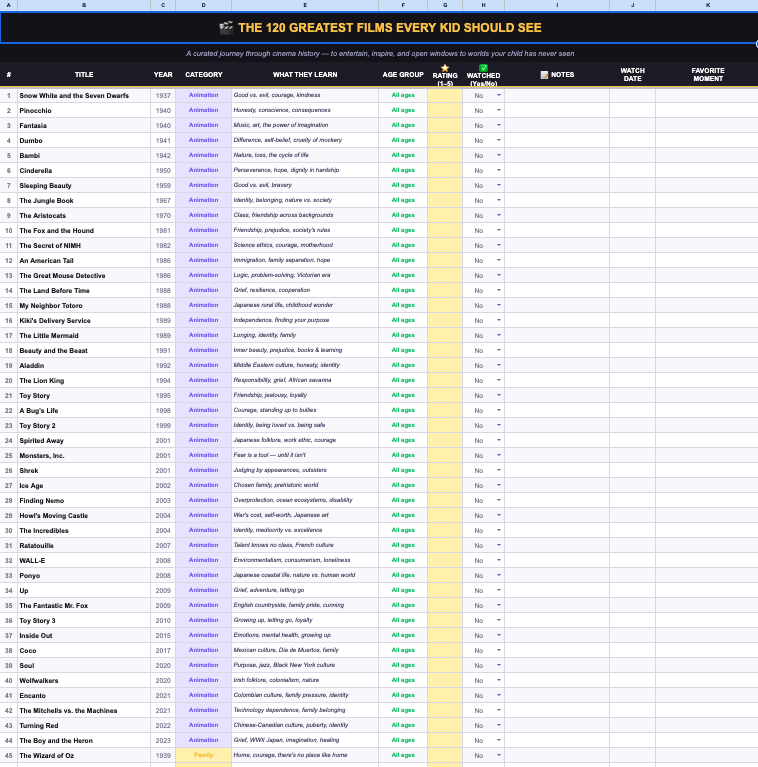This screenshot has height=767, width=758.
Task: Click row number 20 cell
Action: [8, 380]
